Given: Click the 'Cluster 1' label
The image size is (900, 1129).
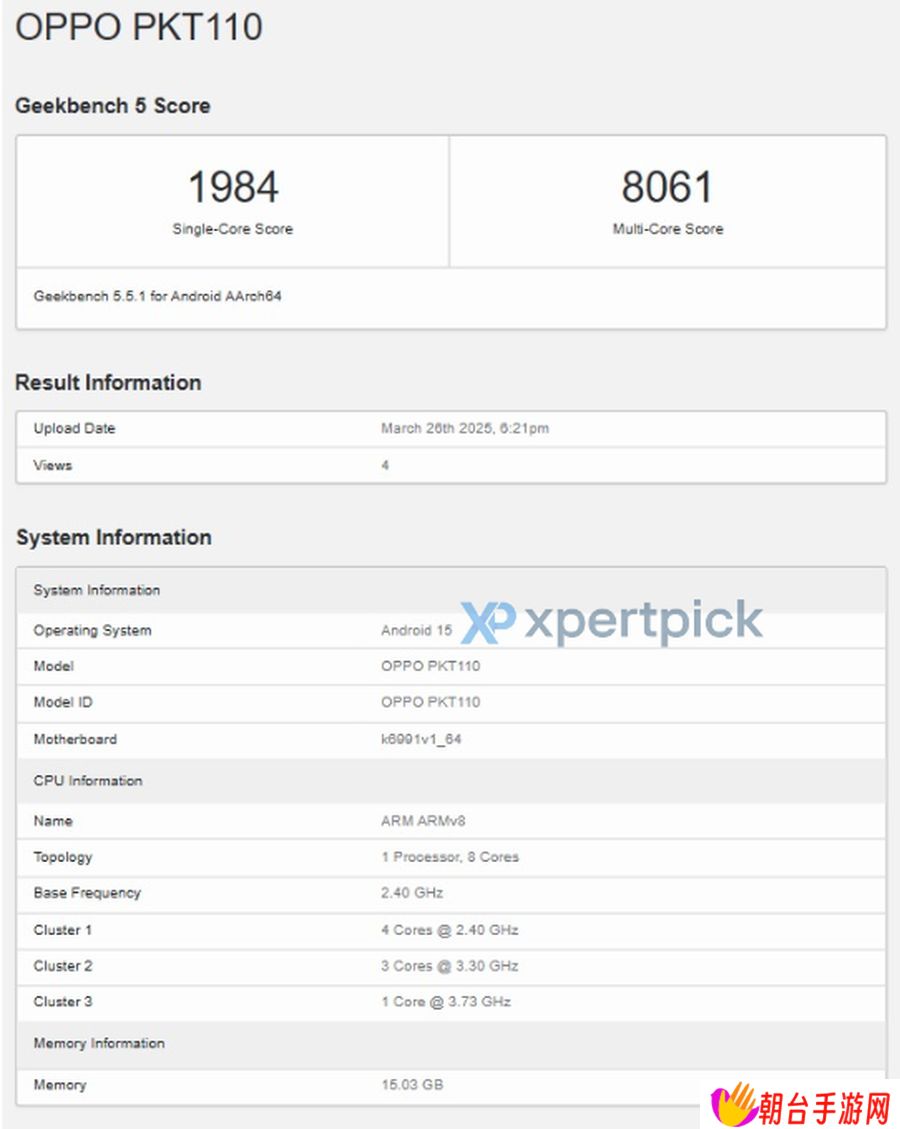Looking at the screenshot, I should pyautogui.click(x=63, y=930).
